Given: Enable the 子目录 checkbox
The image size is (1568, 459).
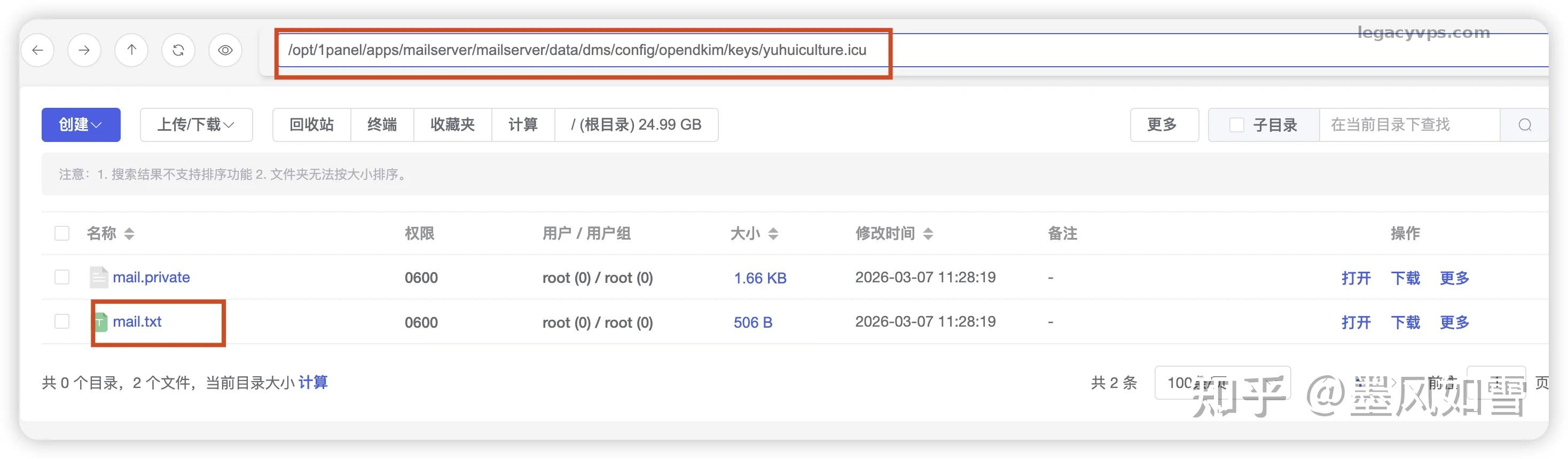Looking at the screenshot, I should 1237,125.
